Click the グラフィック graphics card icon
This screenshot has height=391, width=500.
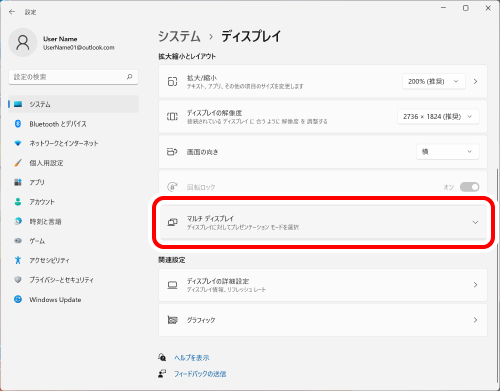(x=172, y=320)
